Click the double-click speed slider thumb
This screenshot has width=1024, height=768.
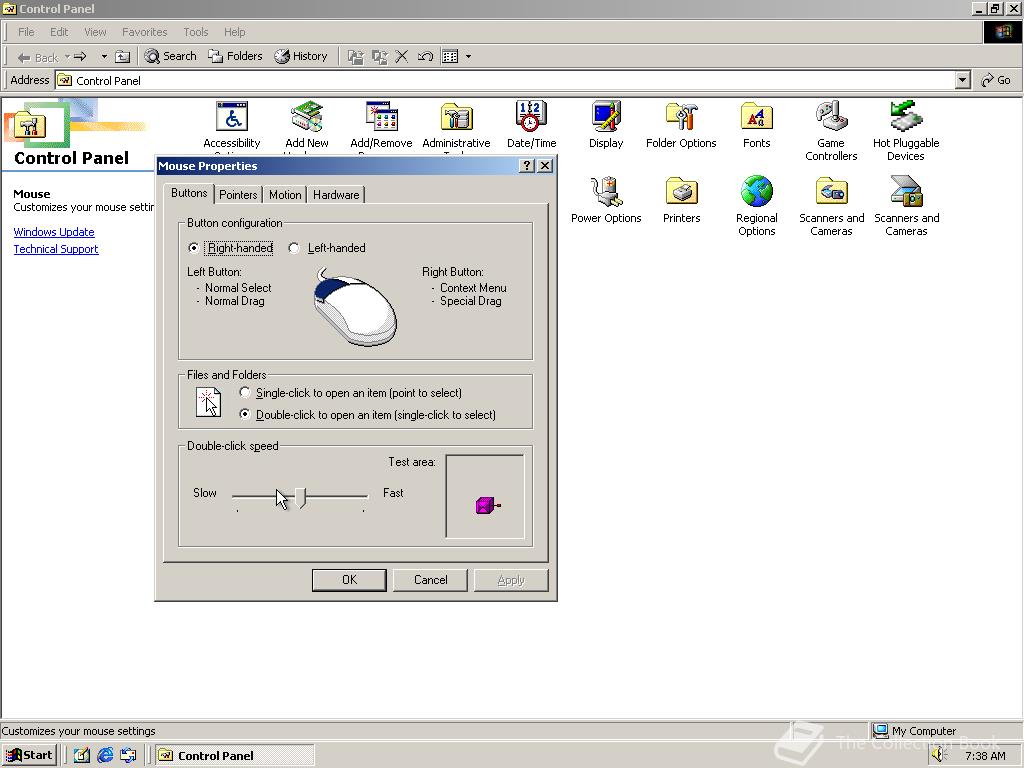coord(300,497)
